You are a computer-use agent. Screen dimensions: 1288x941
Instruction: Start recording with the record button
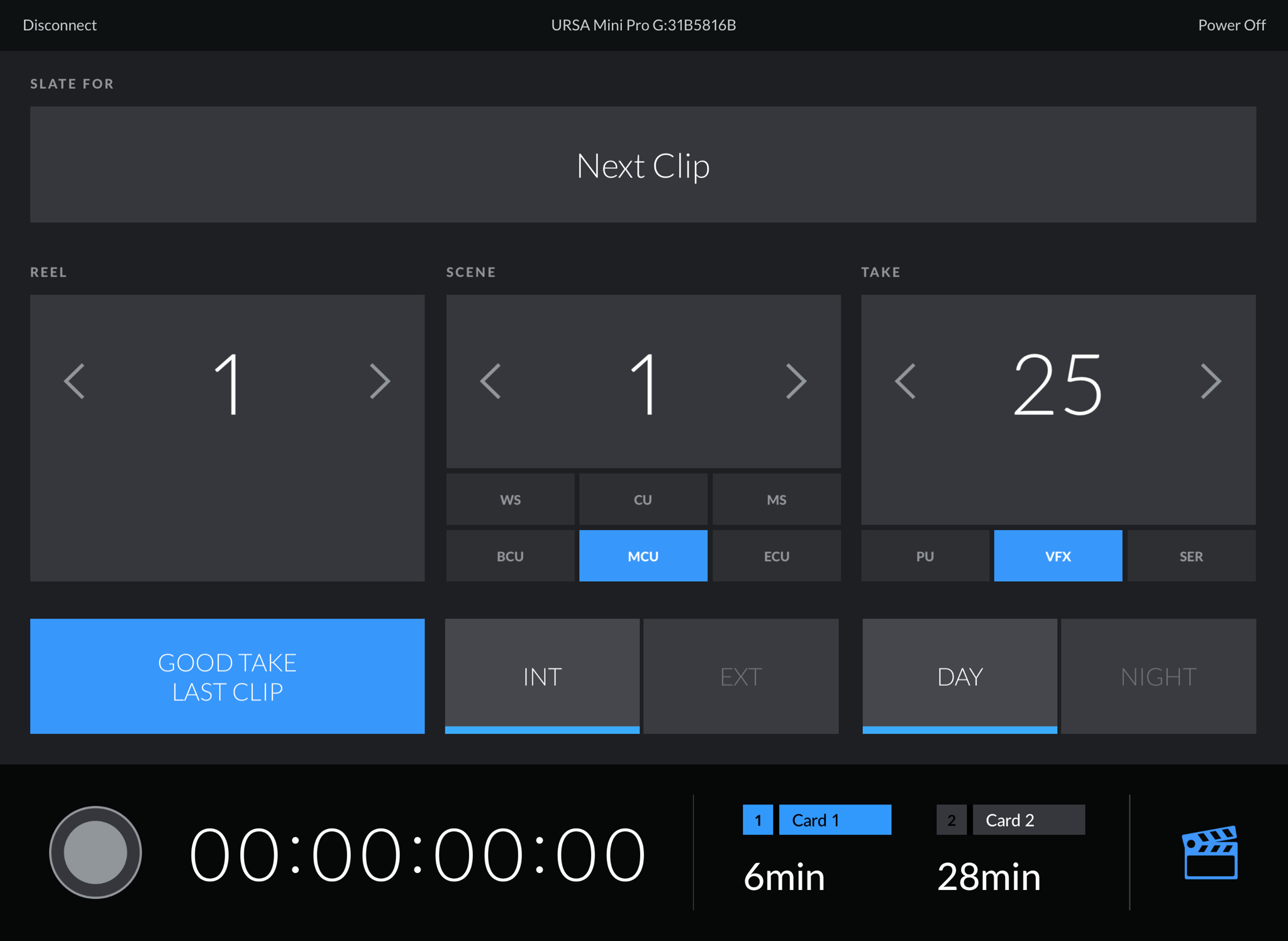click(x=96, y=852)
